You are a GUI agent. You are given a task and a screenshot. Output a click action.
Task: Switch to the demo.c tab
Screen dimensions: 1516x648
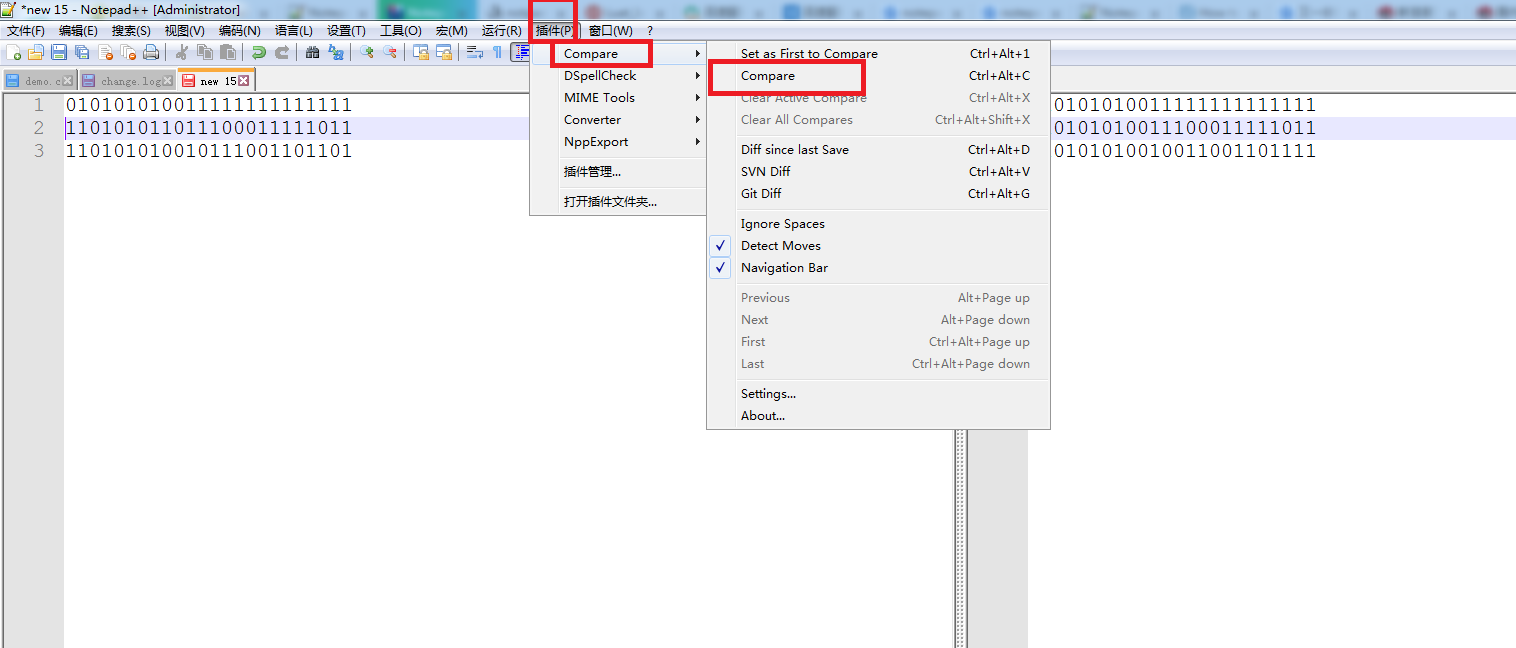[40, 81]
